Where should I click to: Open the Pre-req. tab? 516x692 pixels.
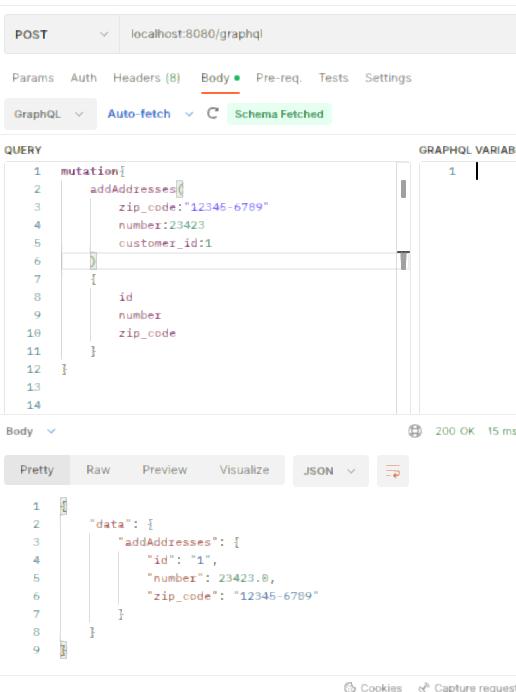coord(279,78)
